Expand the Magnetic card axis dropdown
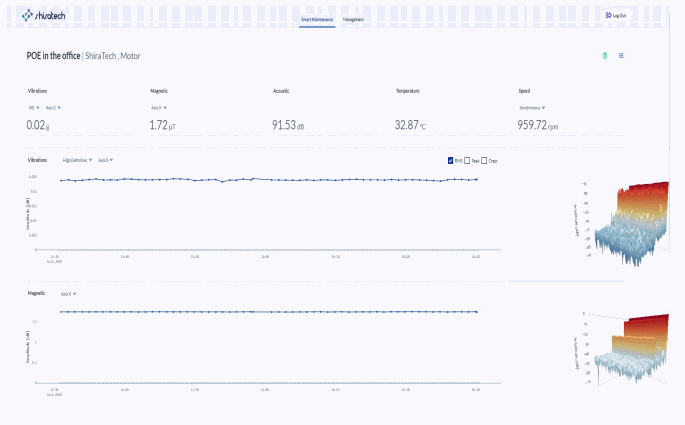The width and height of the screenshot is (685, 425). click(158, 107)
